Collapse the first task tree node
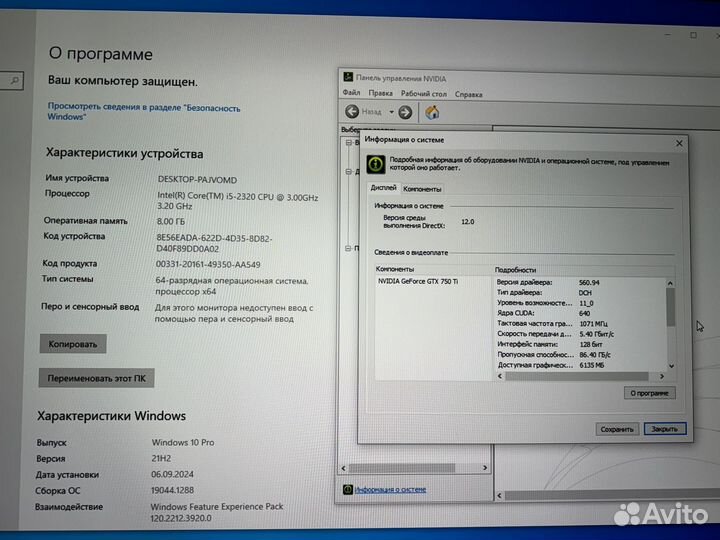Viewport: 720px width, 540px height. pyautogui.click(x=349, y=143)
